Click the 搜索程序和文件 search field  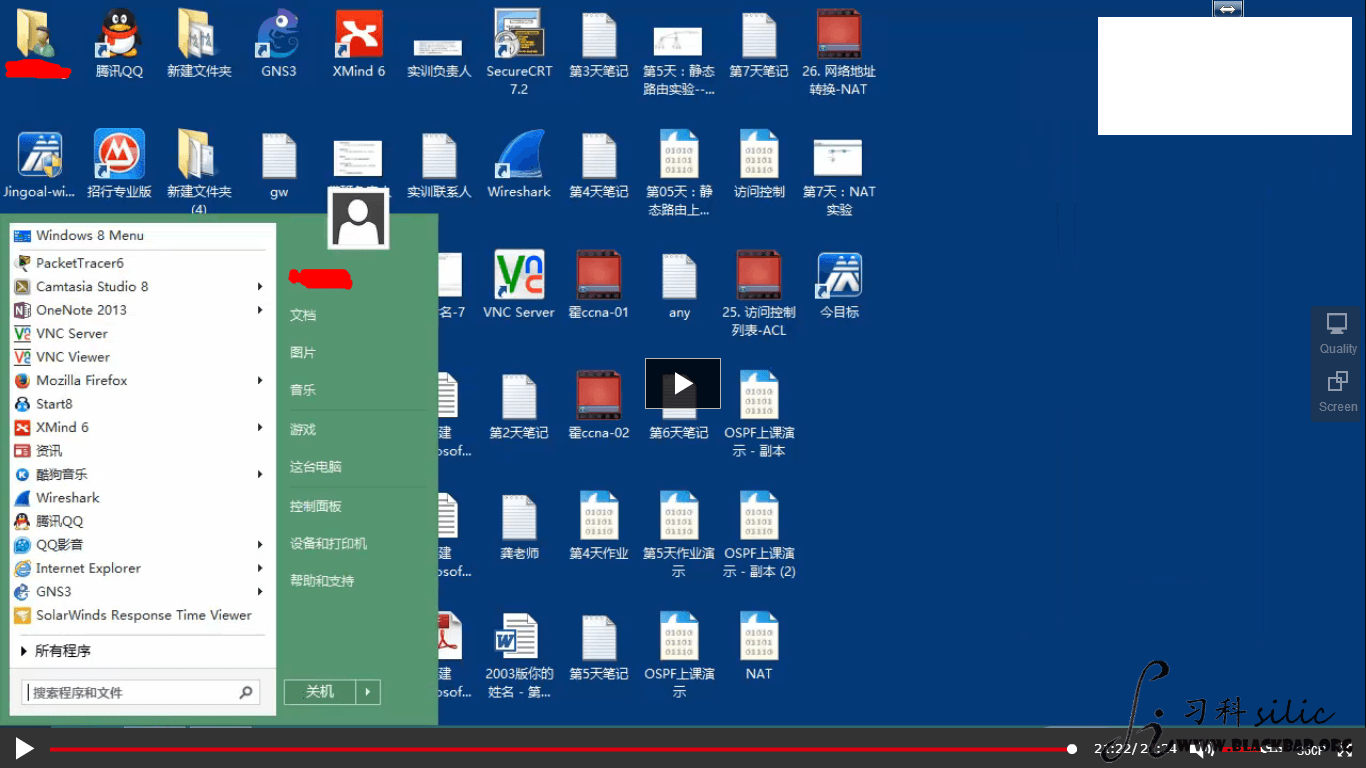click(x=141, y=692)
